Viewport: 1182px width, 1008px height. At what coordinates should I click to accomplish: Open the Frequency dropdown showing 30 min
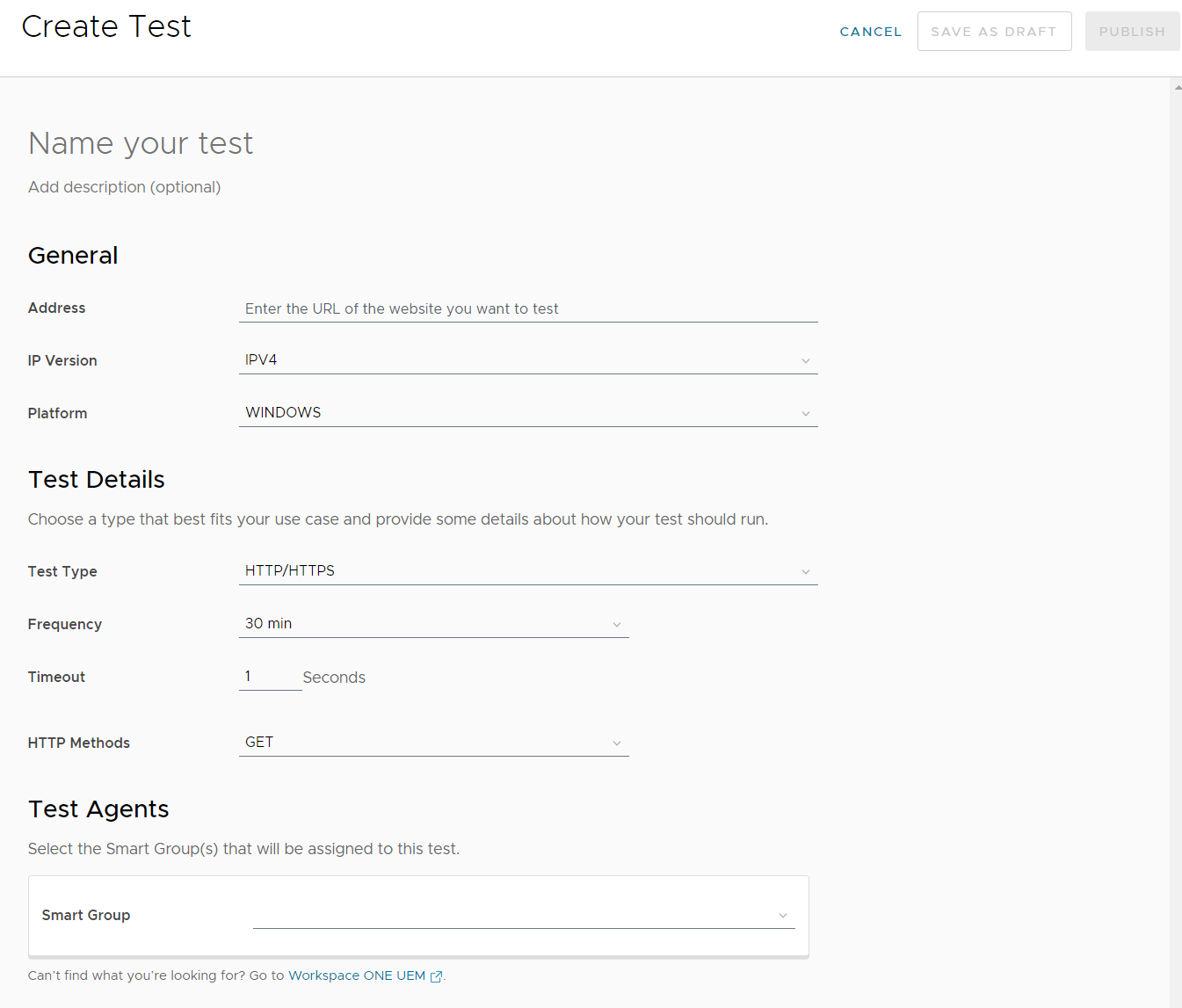(434, 624)
